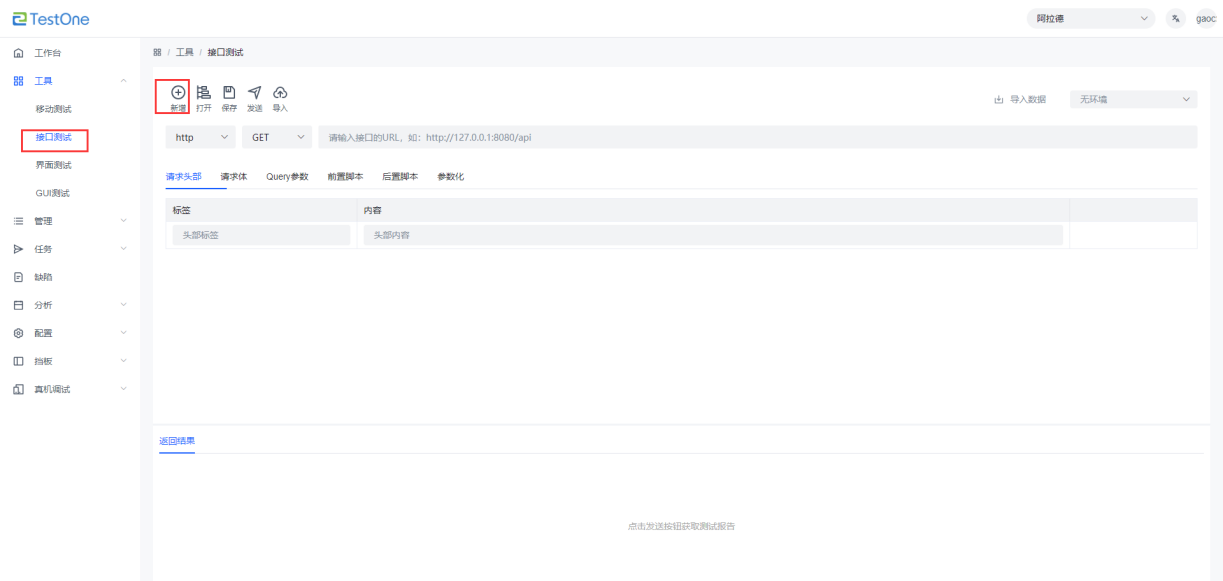Viewport: 1223px width, 581px height.
Task: Open the http protocol dropdown
Action: pos(201,137)
